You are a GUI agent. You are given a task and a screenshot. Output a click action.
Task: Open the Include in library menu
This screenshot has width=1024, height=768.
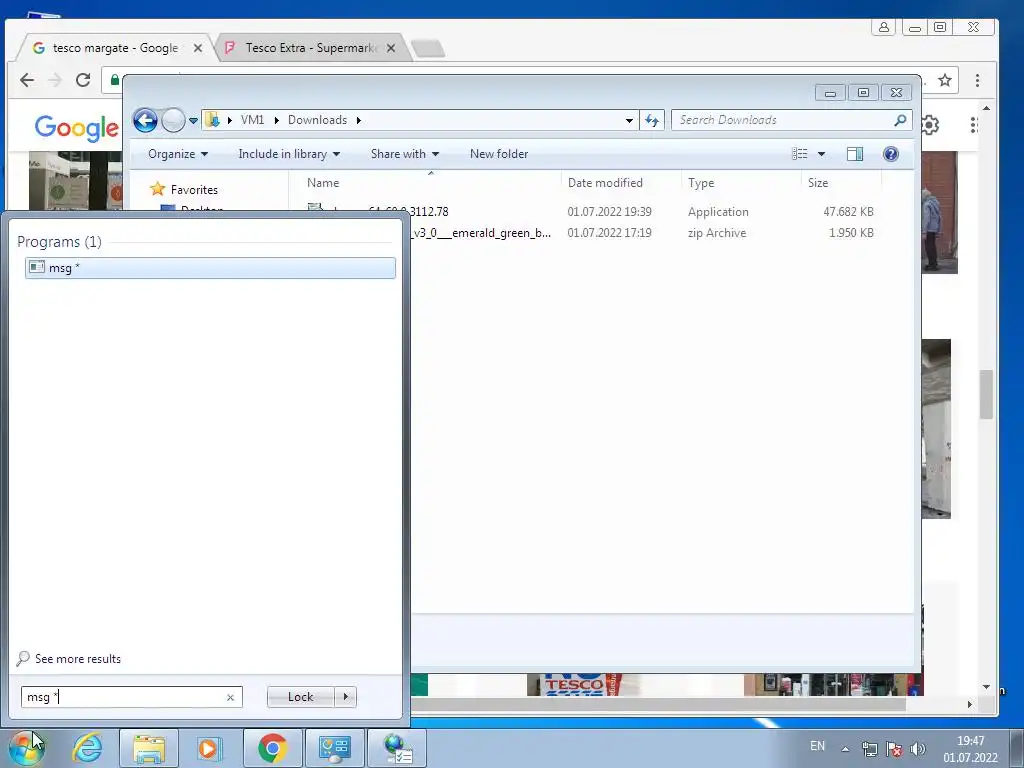point(289,154)
